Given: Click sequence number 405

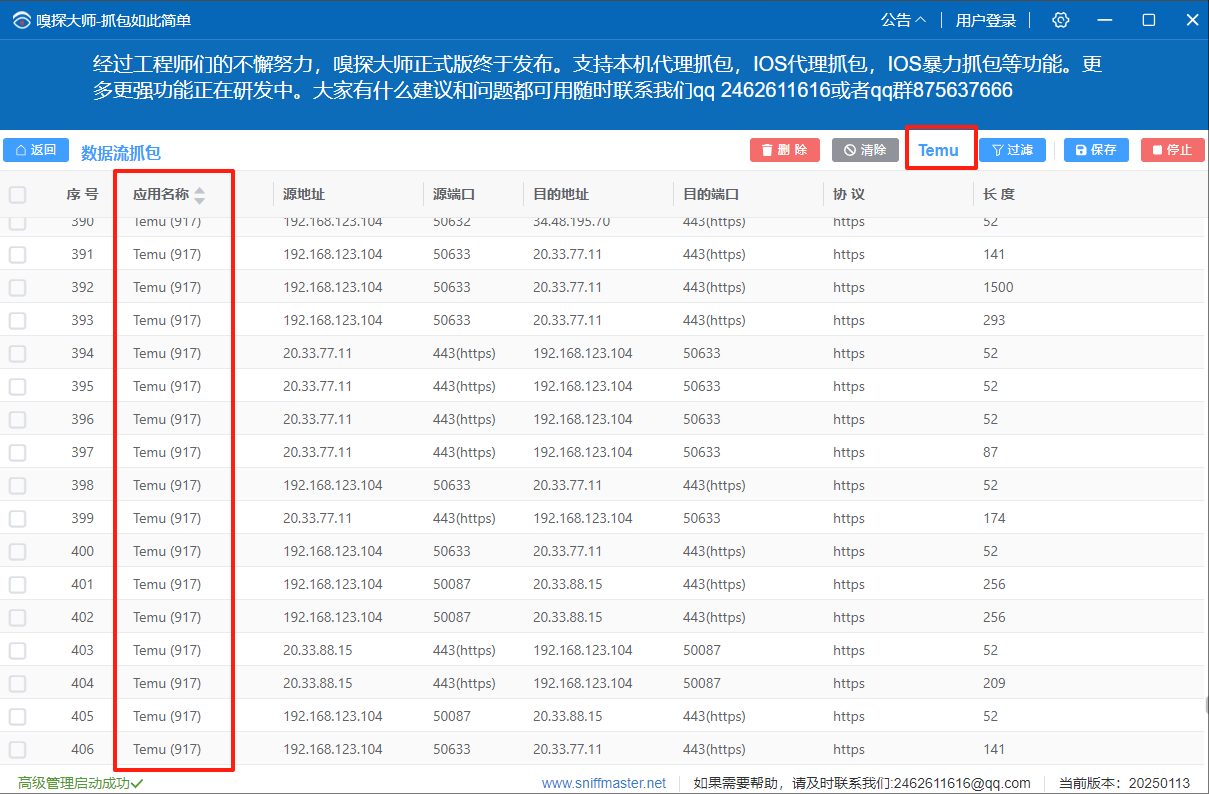Looking at the screenshot, I should 82,716.
